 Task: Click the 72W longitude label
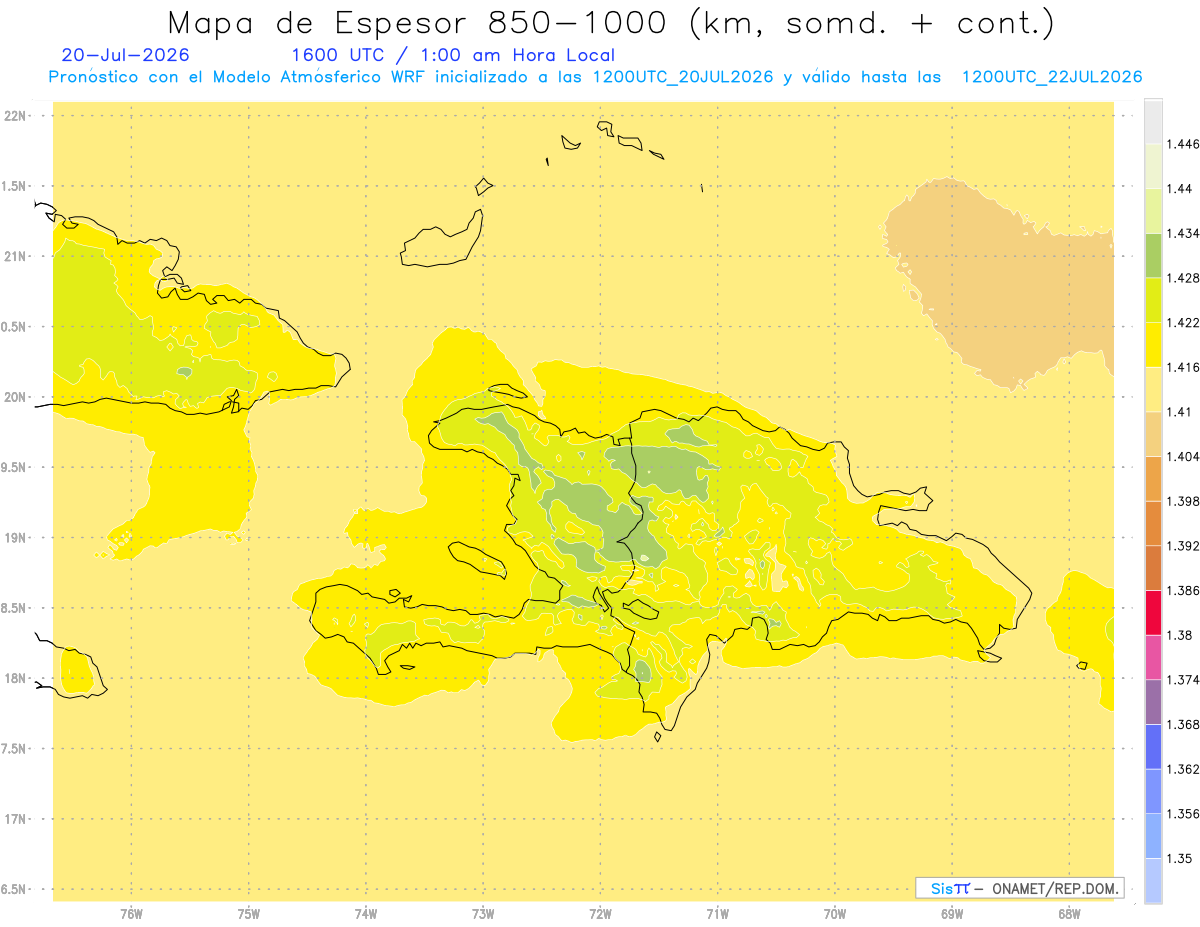[x=600, y=914]
